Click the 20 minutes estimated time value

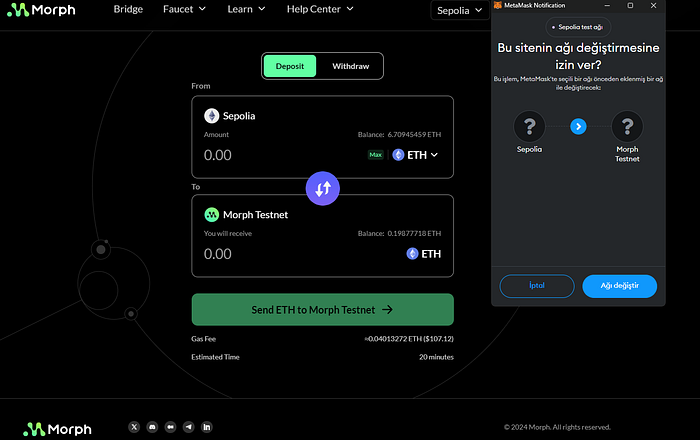(x=436, y=357)
